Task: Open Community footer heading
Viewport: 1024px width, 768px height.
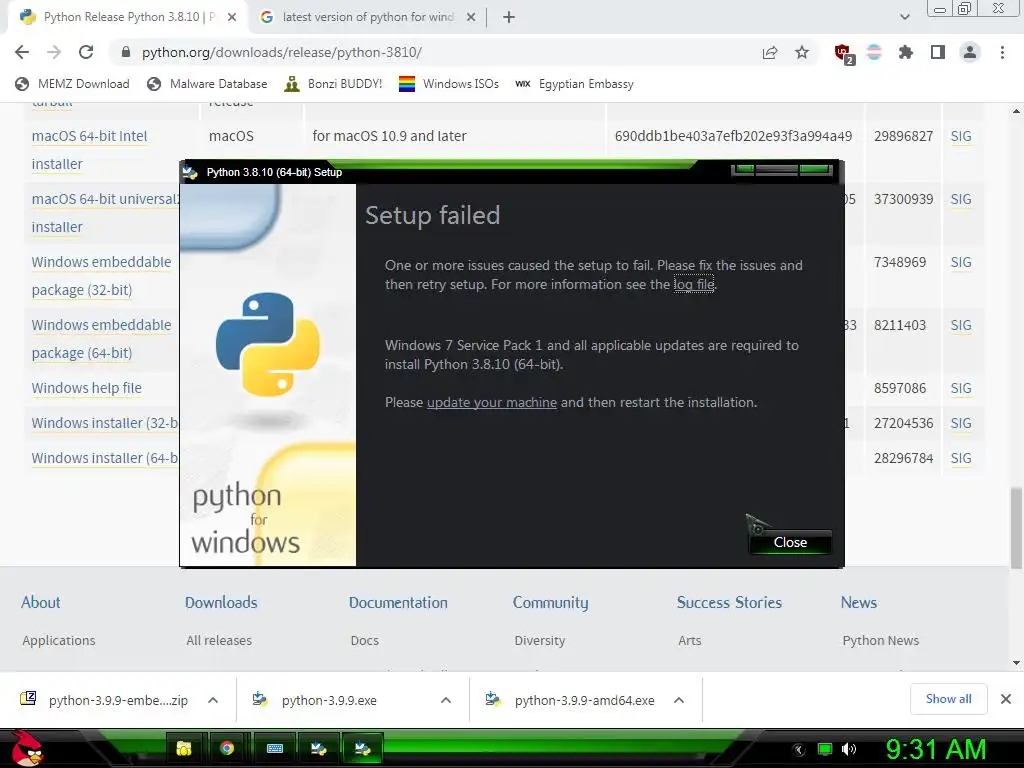Action: [551, 602]
